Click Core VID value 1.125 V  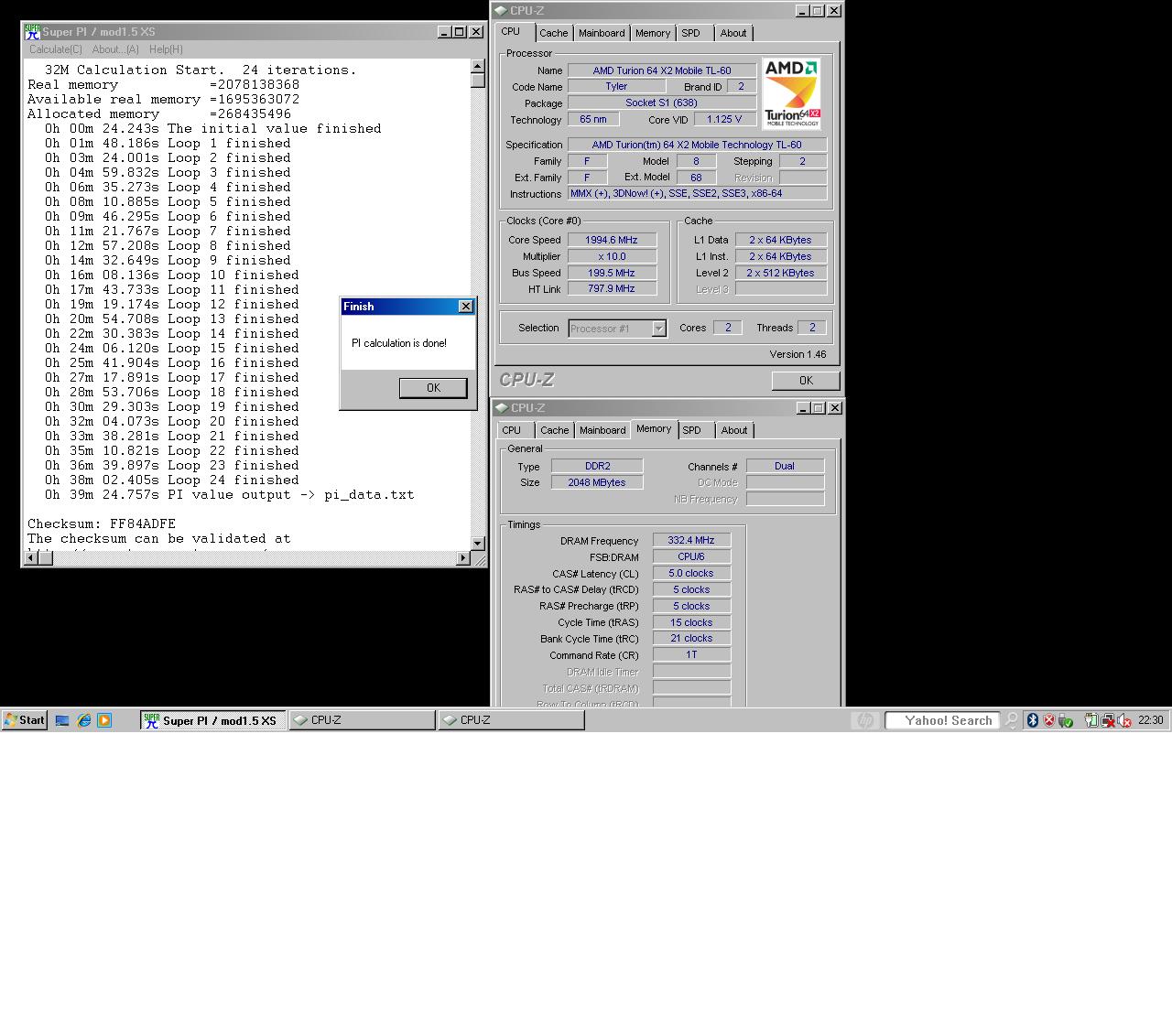(x=725, y=119)
